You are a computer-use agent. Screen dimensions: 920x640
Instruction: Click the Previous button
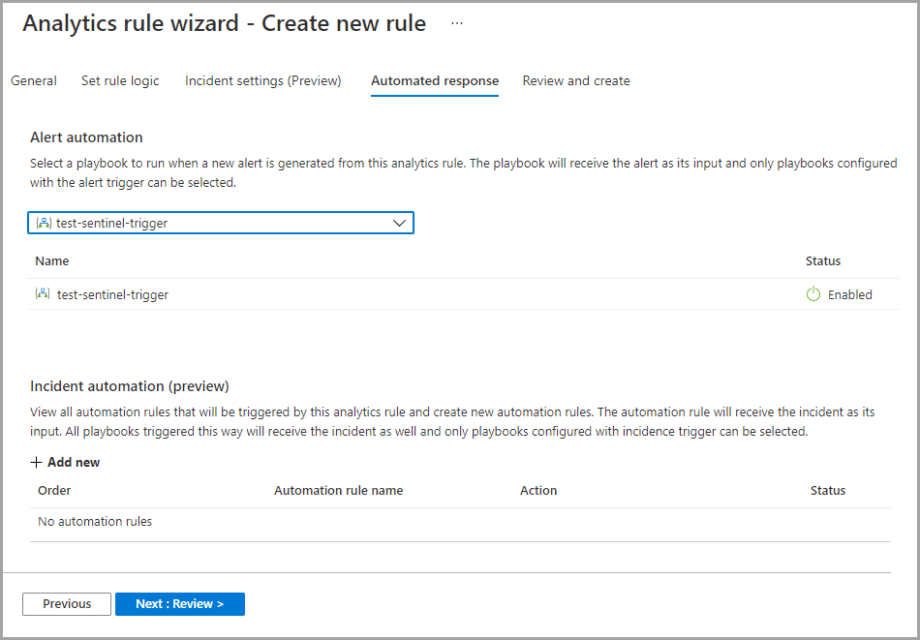coord(67,604)
